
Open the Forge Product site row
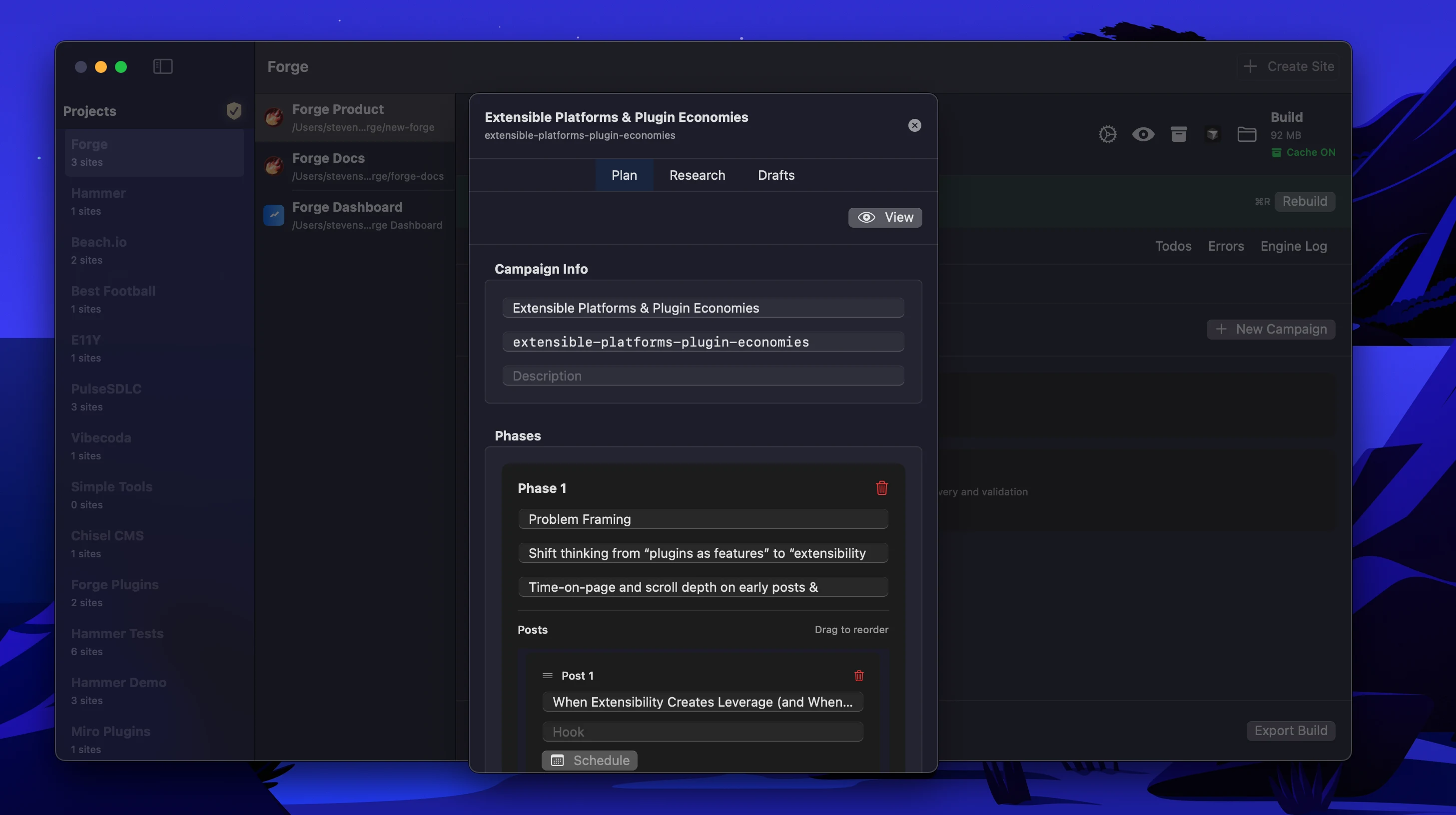click(x=355, y=117)
